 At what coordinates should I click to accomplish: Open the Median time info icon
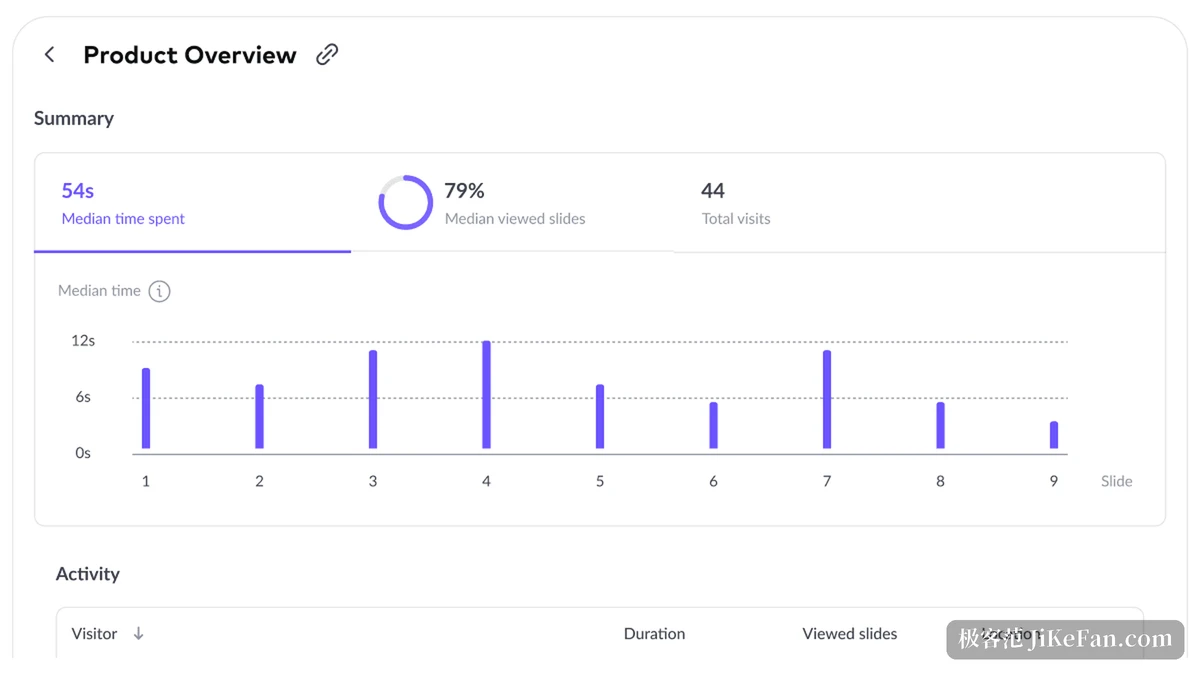(x=159, y=291)
